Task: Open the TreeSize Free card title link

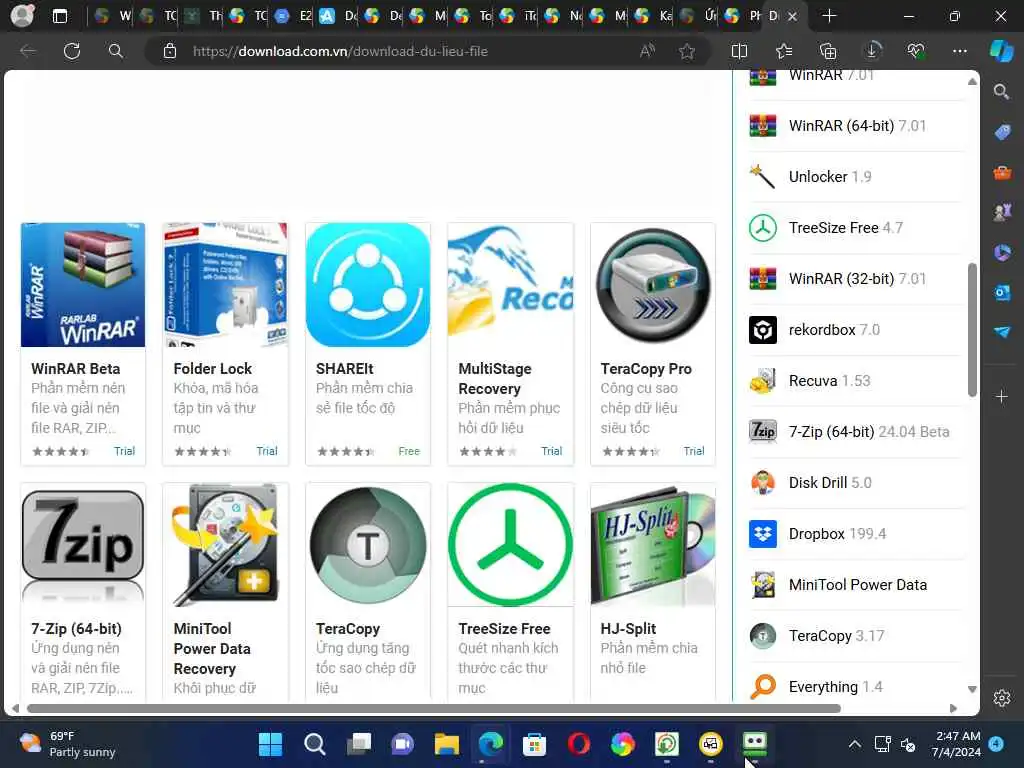Action: click(504, 629)
